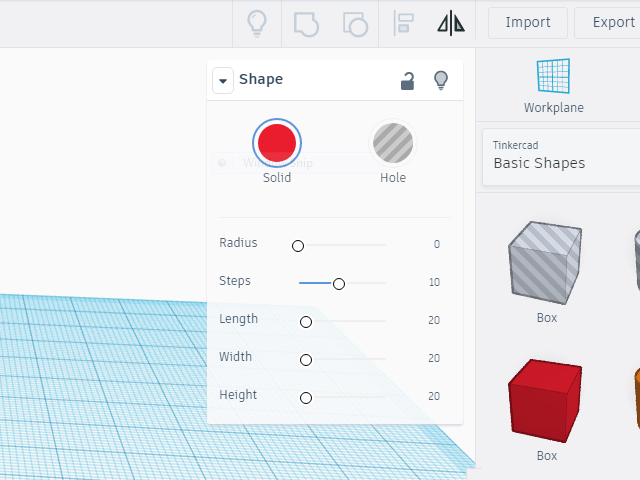
Task: Click the Length slider handle
Action: click(306, 322)
